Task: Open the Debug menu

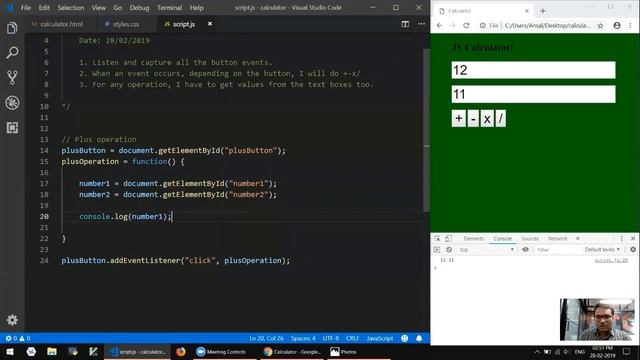Action: [139, 8]
